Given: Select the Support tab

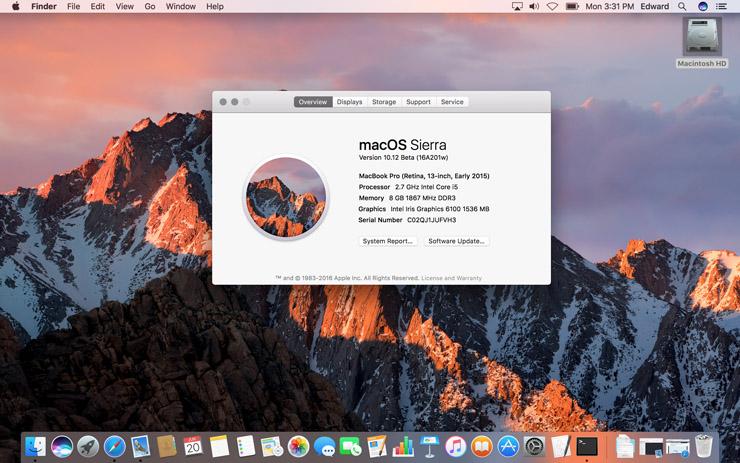Looking at the screenshot, I should [x=418, y=102].
